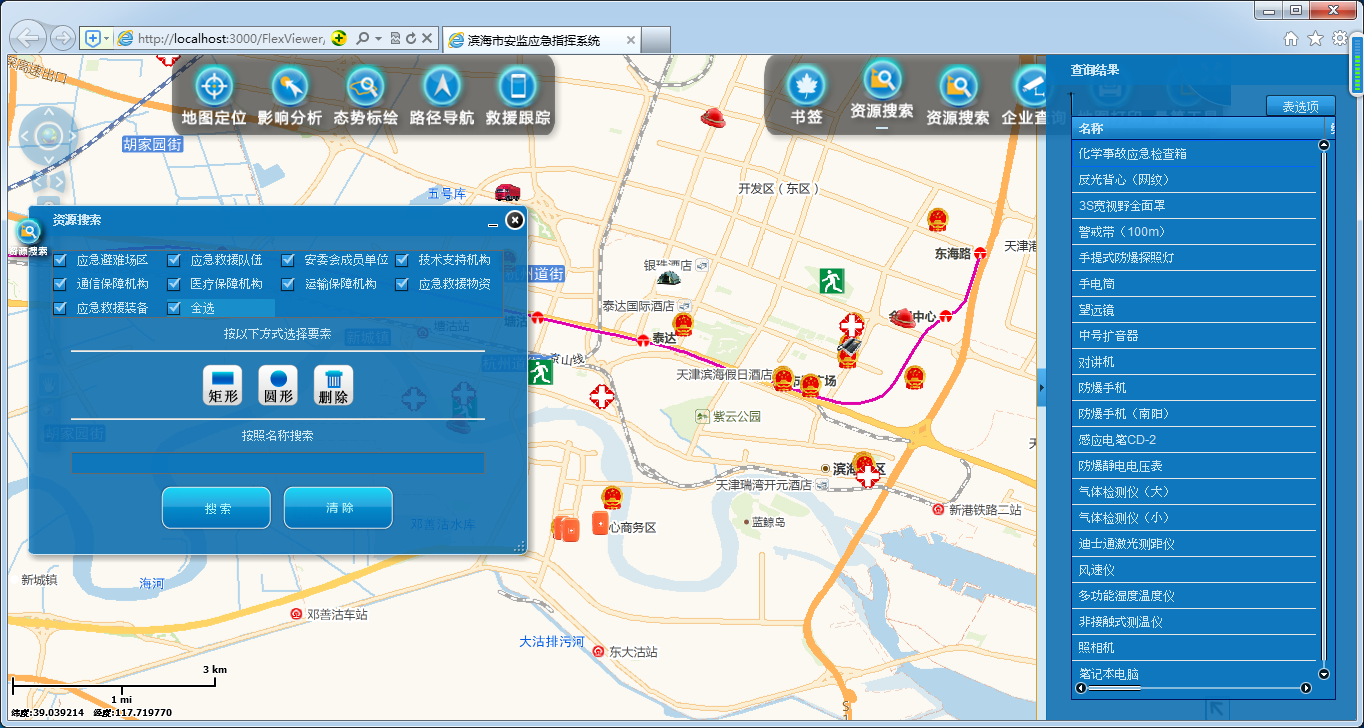Uncheck the 安委会成员单位 checkbox

(287, 260)
